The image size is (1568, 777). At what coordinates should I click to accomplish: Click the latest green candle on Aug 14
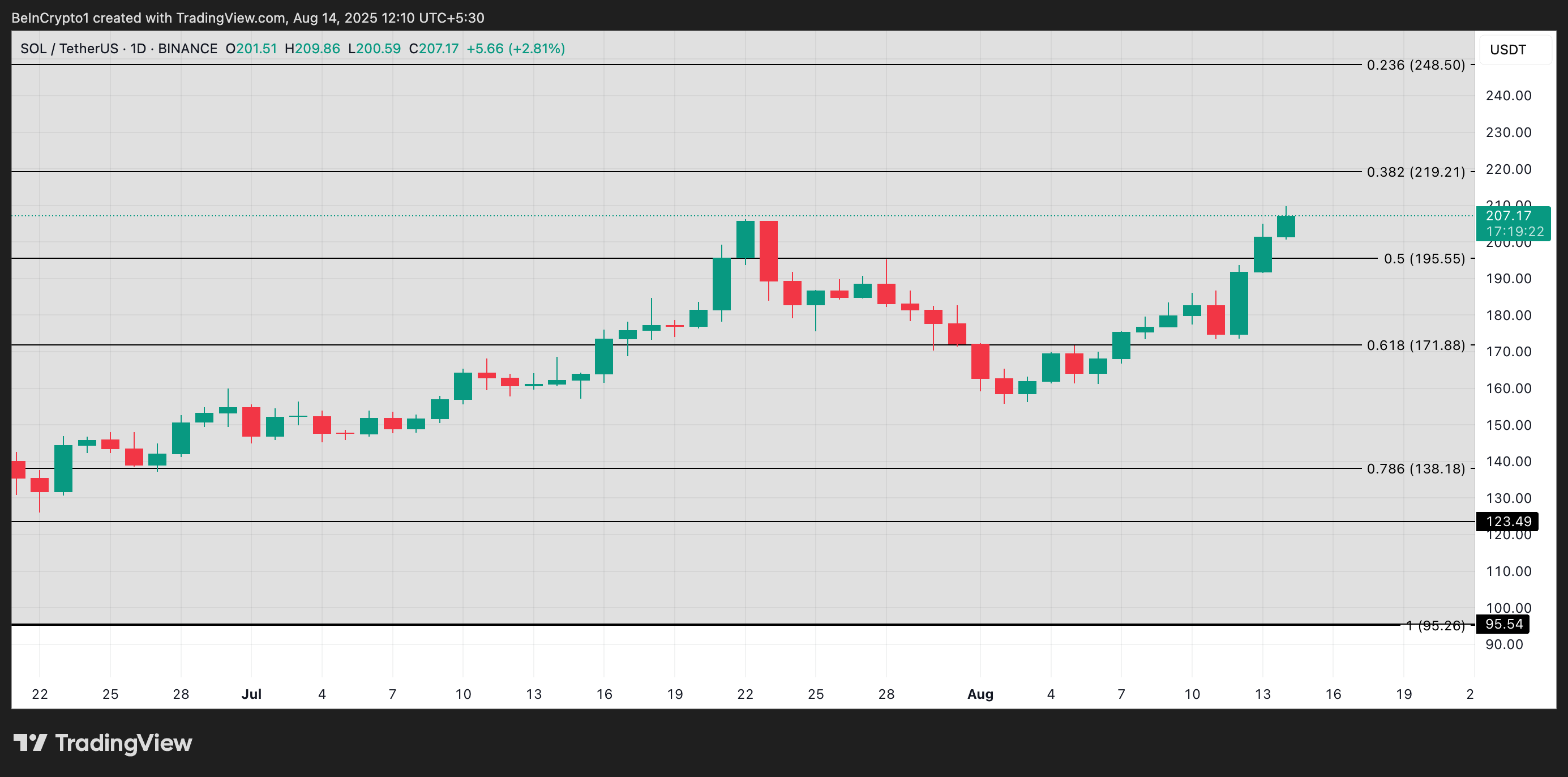tap(1286, 227)
